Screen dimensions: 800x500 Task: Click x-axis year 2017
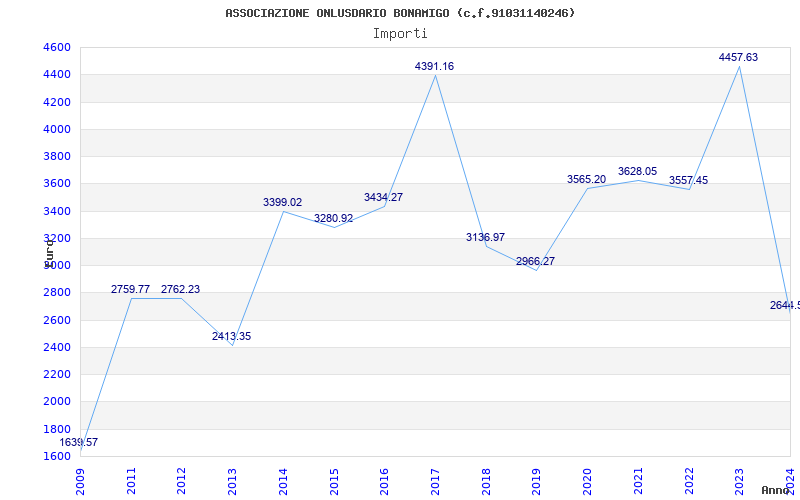pos(435,482)
